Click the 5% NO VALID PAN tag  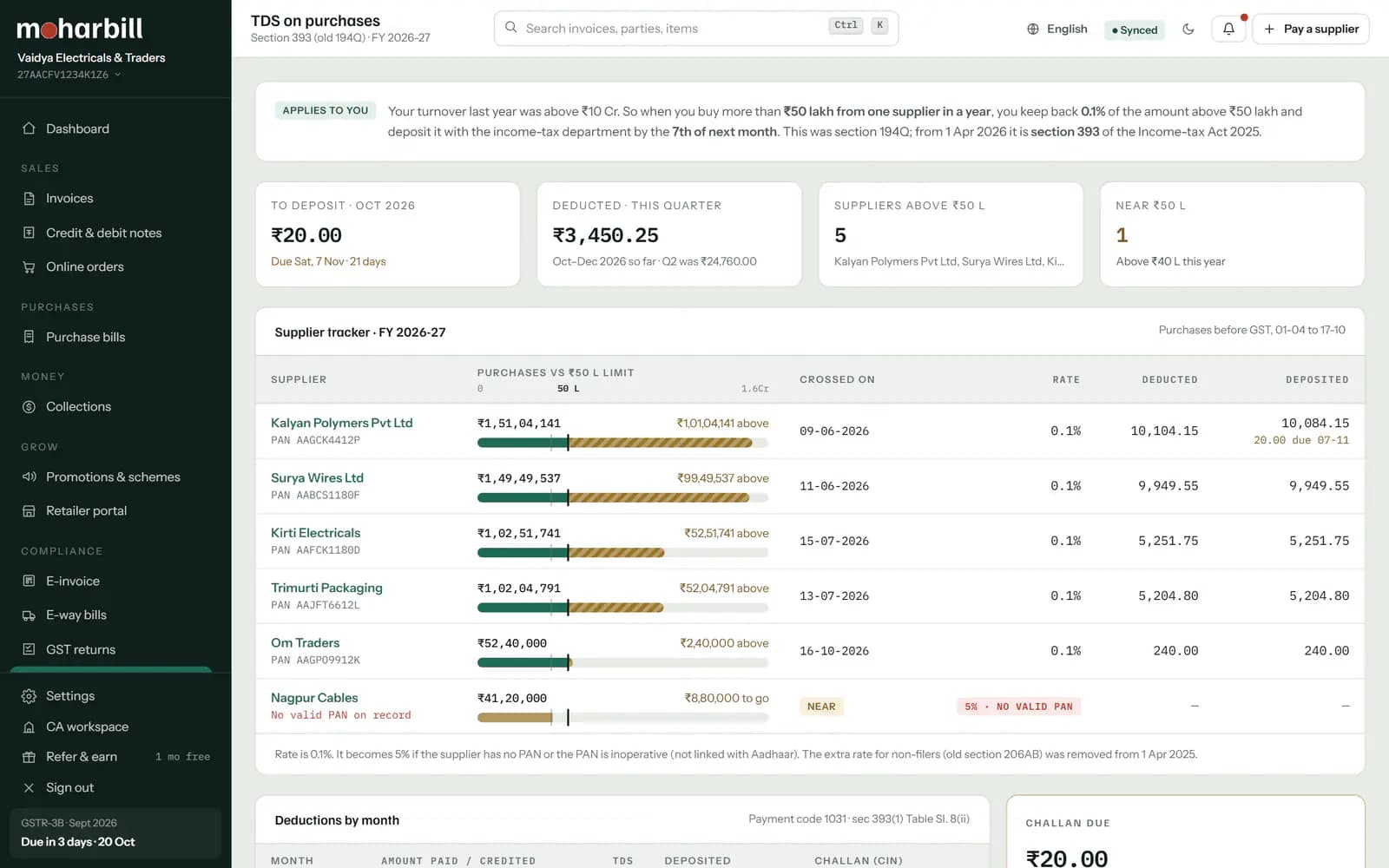[1018, 707]
